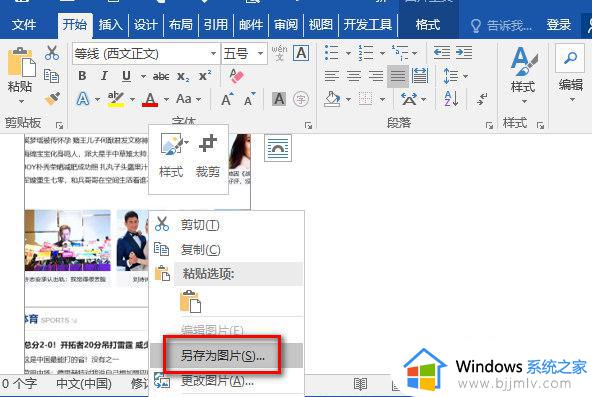Click the Shrink Font icon
This screenshot has height=397, width=592.
click(x=249, y=99)
